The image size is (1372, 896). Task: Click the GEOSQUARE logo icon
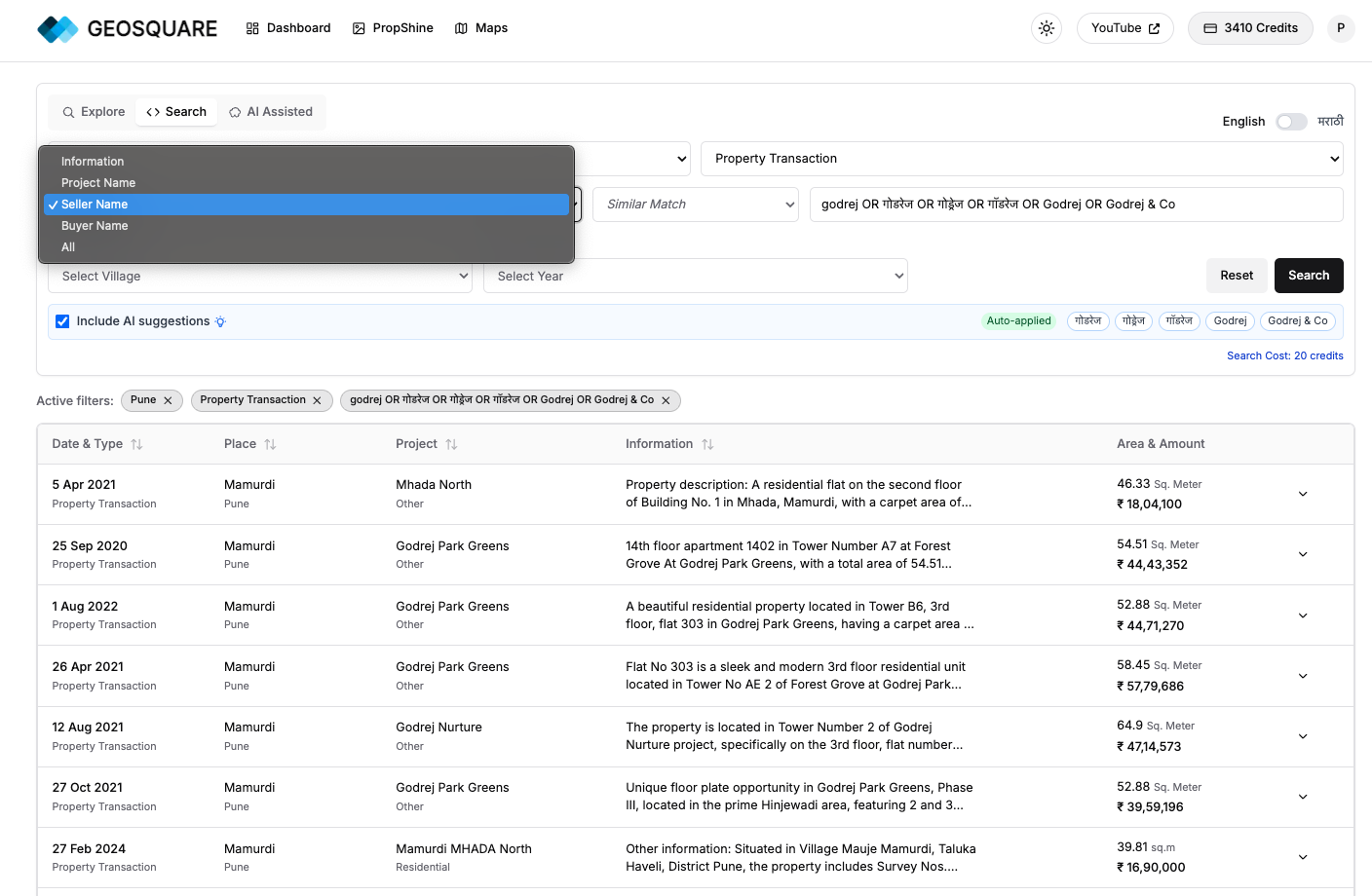point(57,29)
